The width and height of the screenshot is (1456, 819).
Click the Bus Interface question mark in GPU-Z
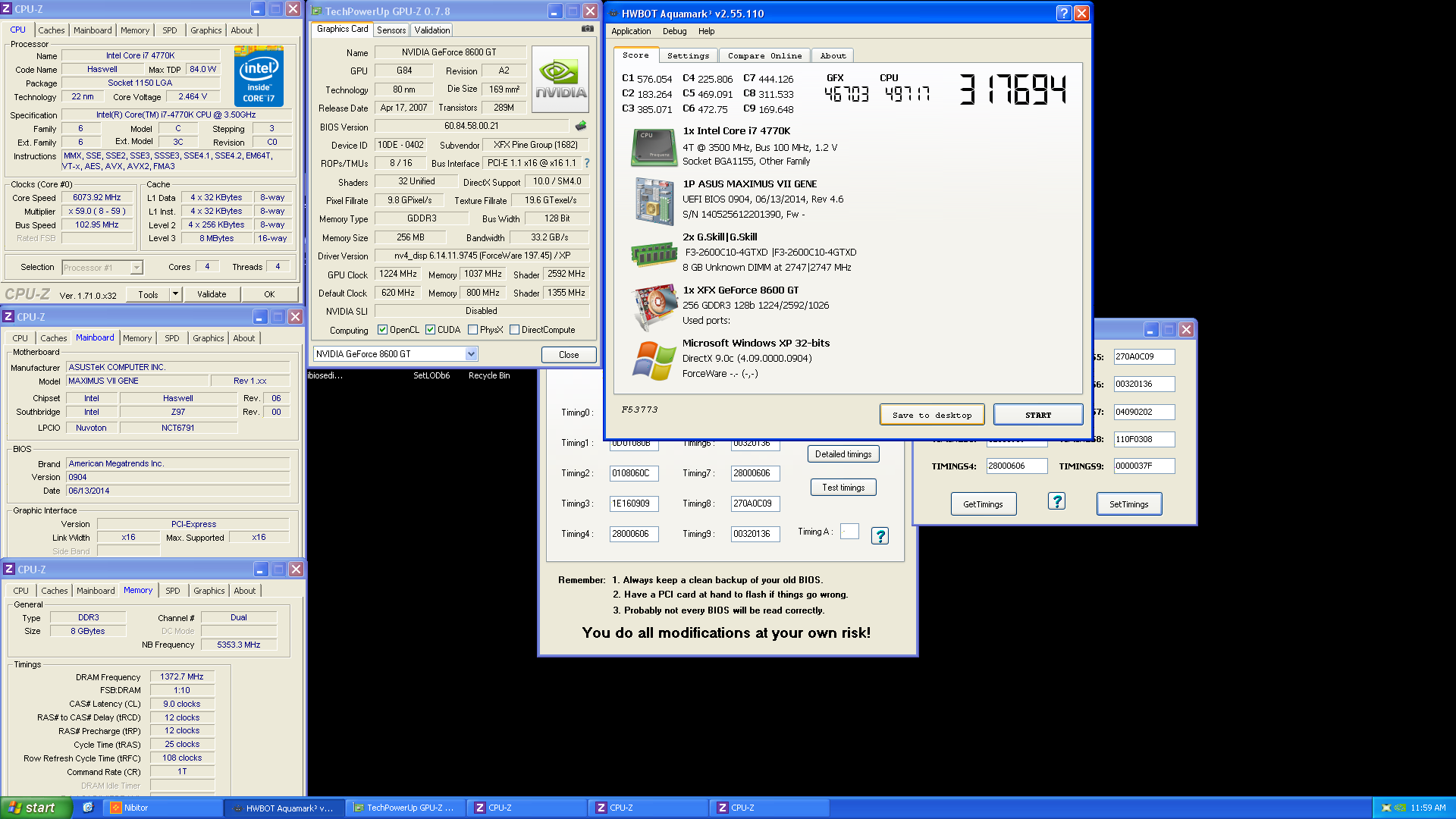[x=586, y=163]
